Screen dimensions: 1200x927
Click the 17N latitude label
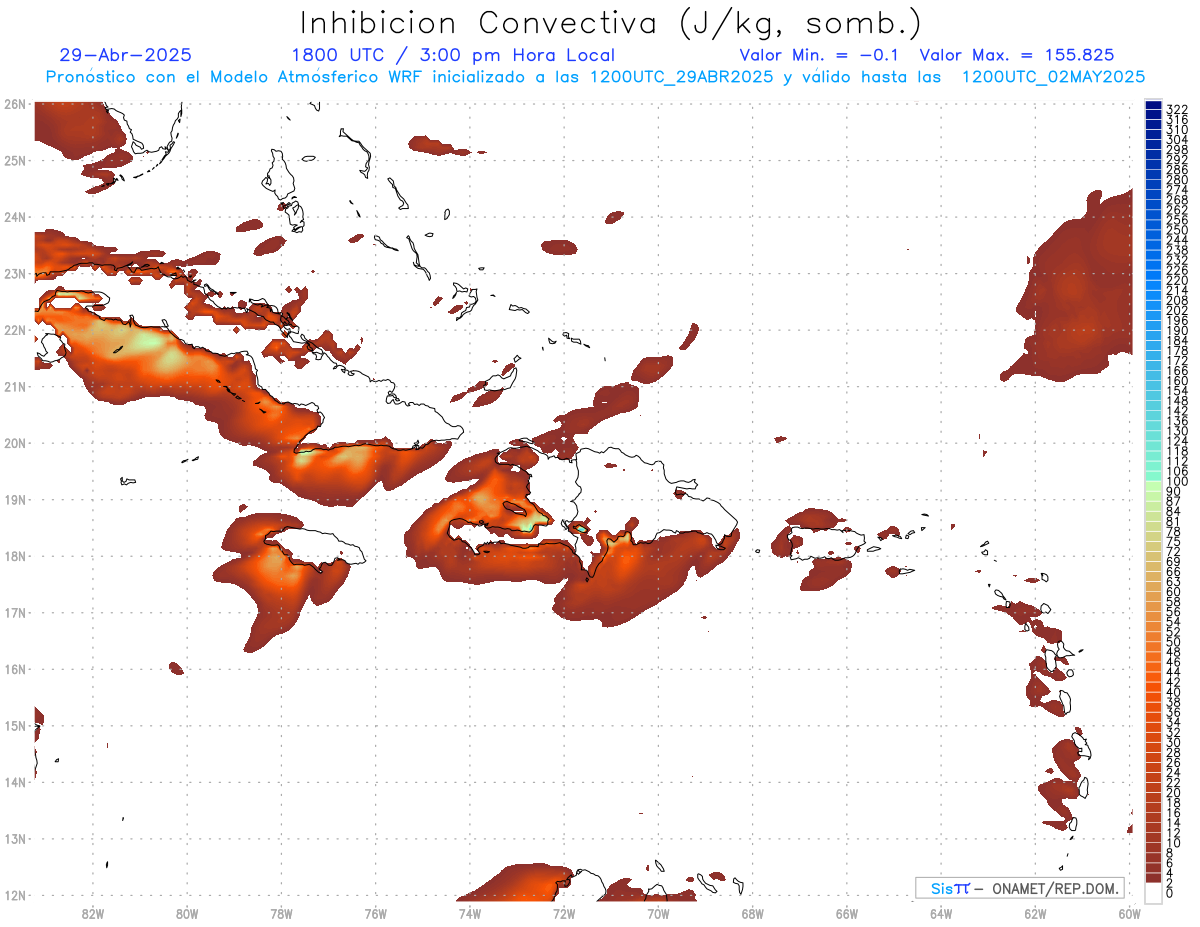tap(14, 612)
